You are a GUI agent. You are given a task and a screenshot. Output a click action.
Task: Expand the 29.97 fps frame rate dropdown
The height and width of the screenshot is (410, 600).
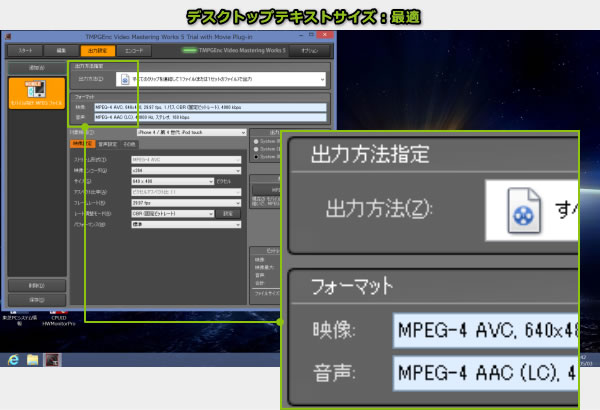pyautogui.click(x=186, y=203)
